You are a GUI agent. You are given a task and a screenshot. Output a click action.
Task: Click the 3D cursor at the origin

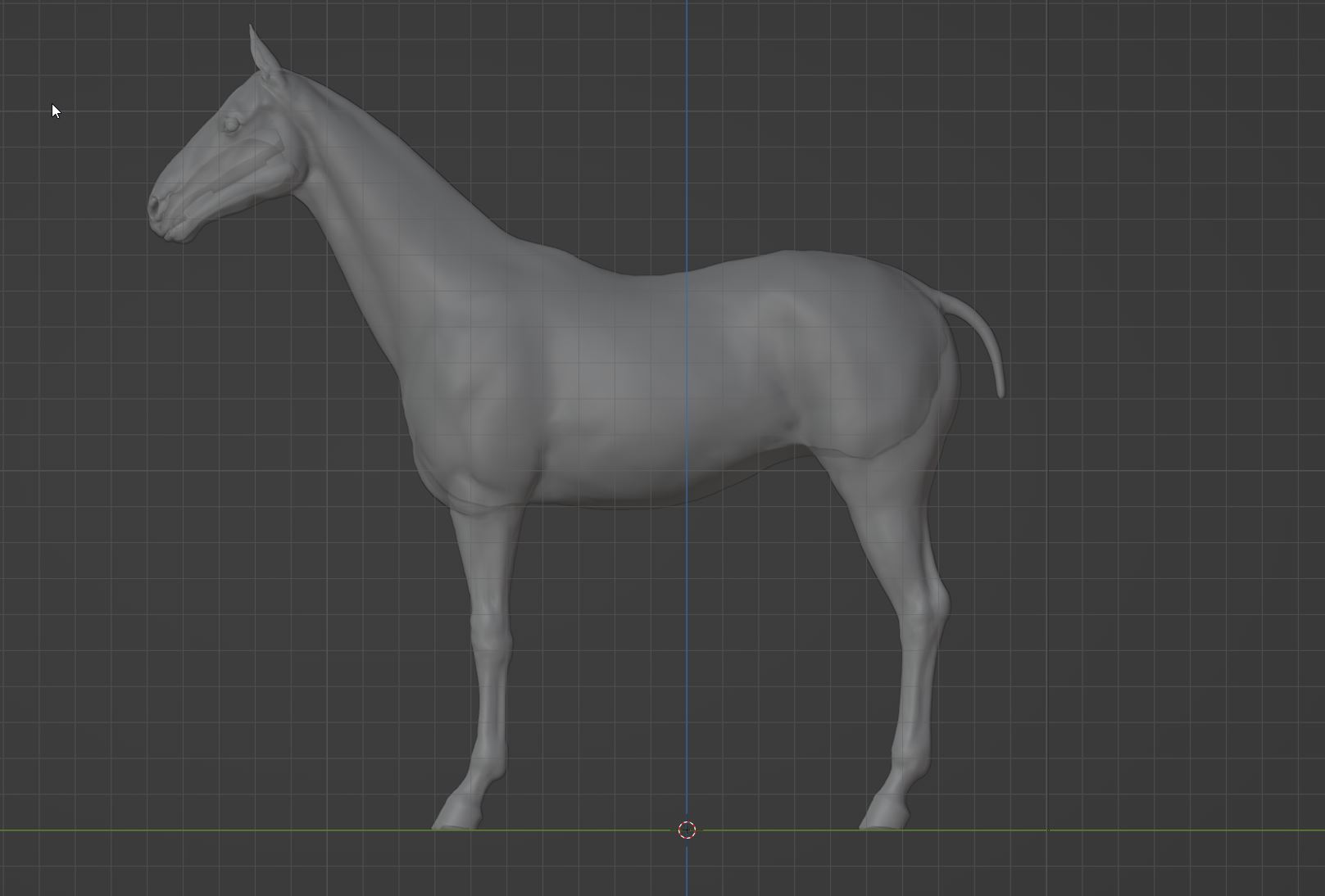click(687, 830)
